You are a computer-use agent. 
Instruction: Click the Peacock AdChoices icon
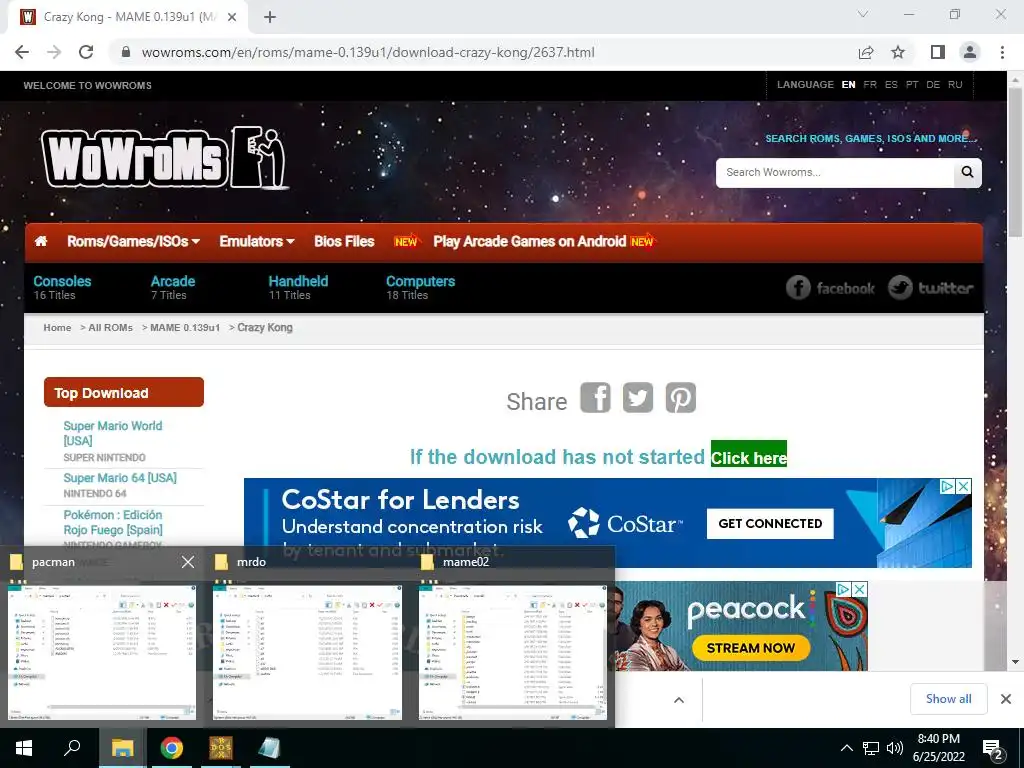(844, 589)
